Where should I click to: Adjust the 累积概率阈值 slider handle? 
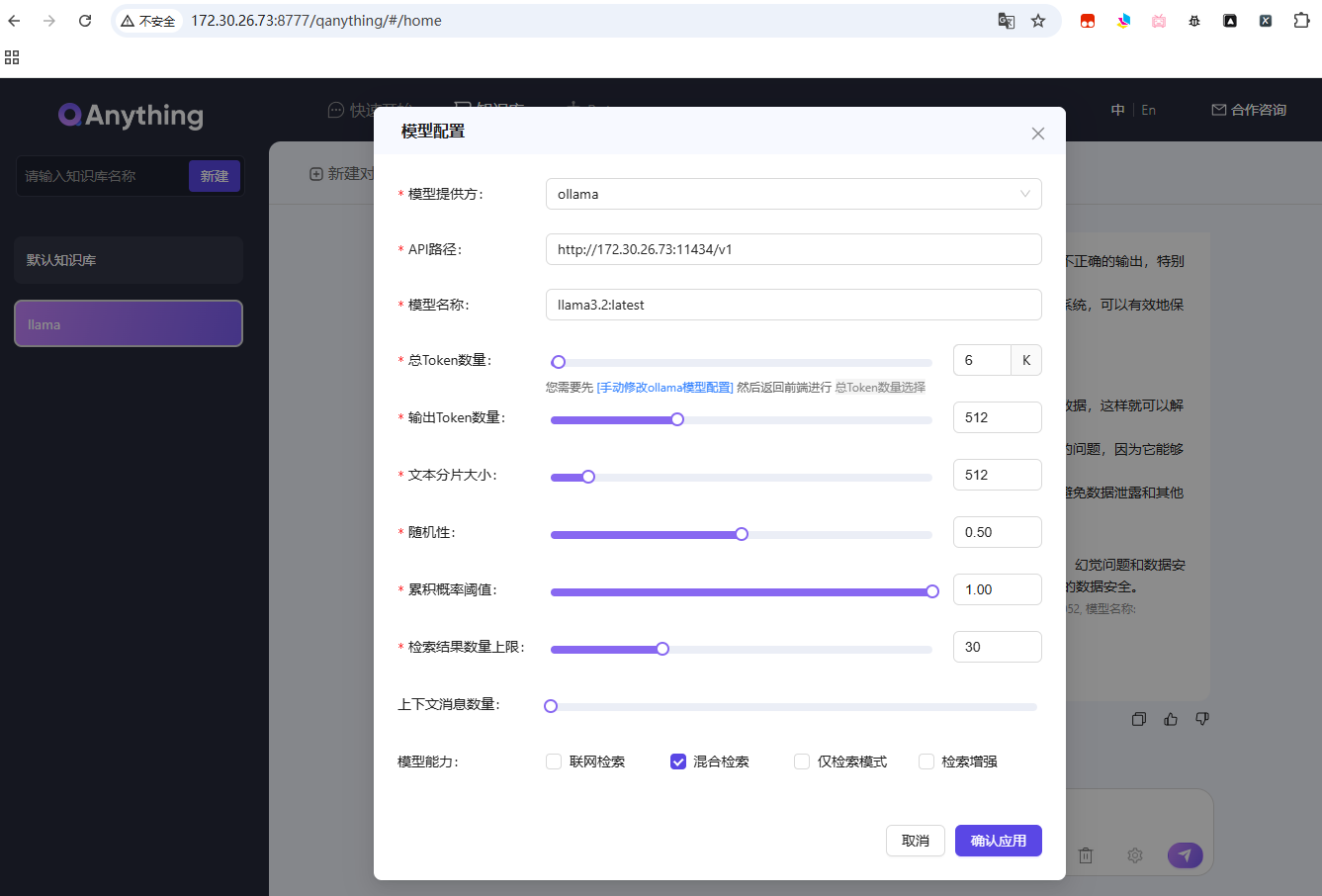pos(932,591)
